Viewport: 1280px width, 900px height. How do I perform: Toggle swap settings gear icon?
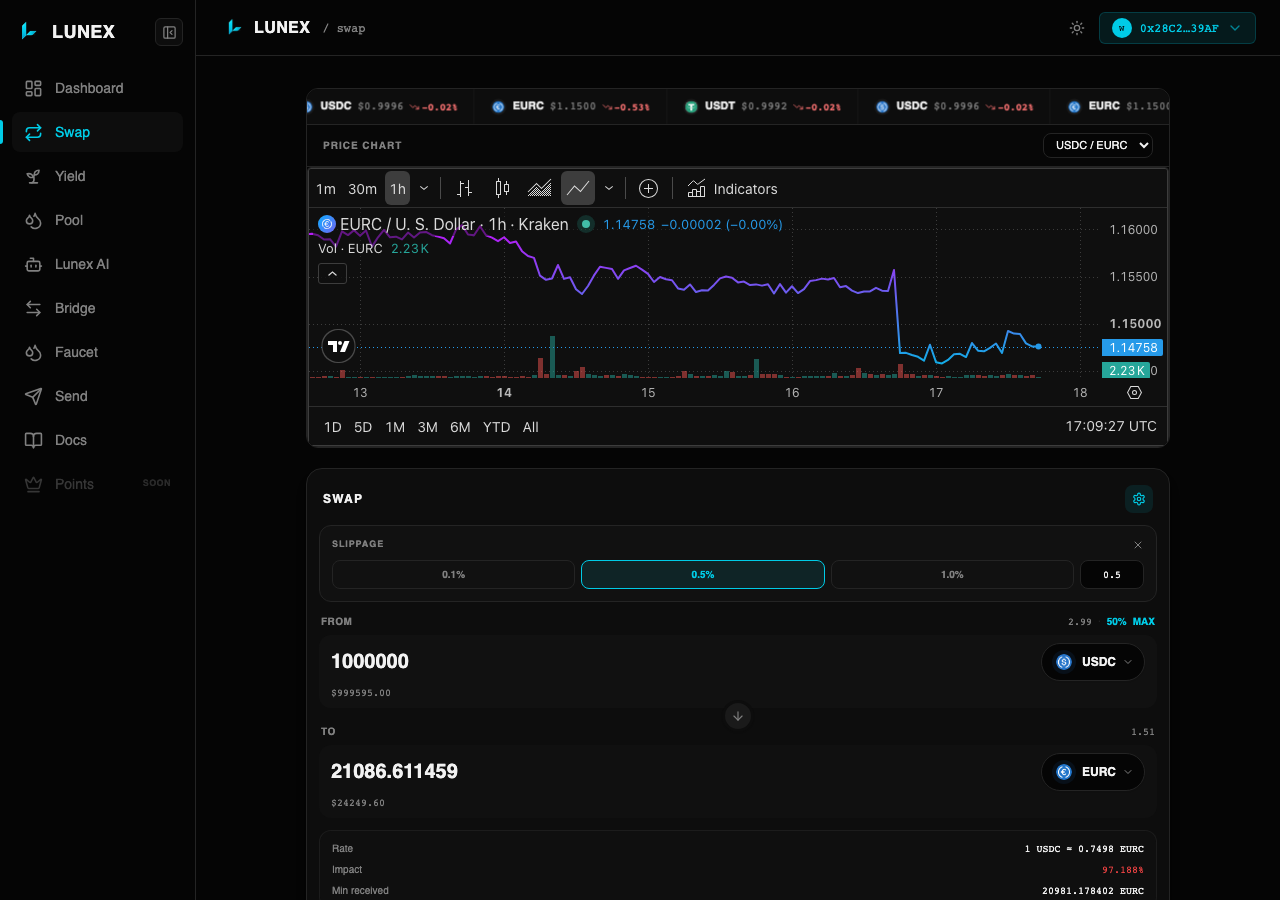(1139, 499)
